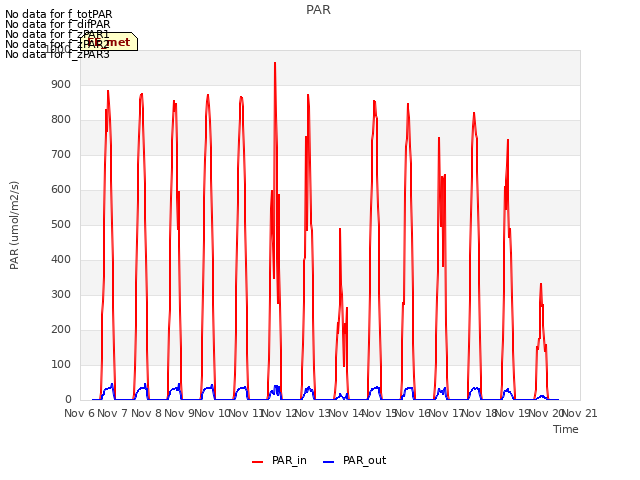Click the Nov 14 x-axis tick label
This screenshot has height=480, width=640.
pyautogui.click(x=346, y=413)
